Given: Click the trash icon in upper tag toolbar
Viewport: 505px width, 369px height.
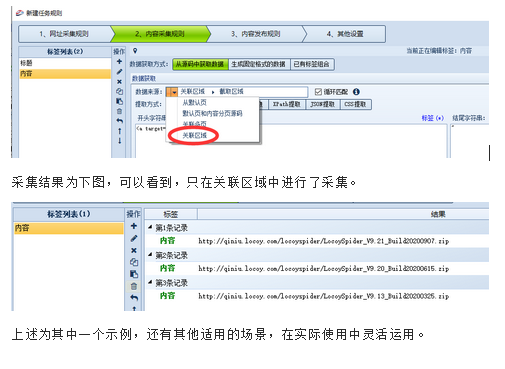Looking at the screenshot, I should pos(119,111).
